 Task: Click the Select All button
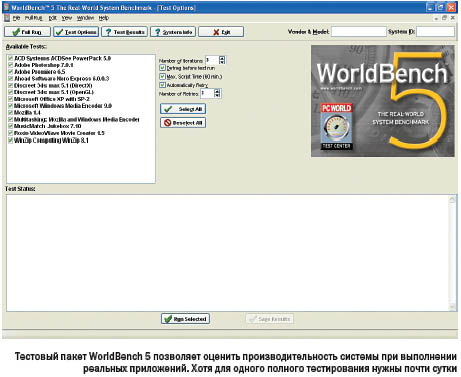[x=183, y=109]
